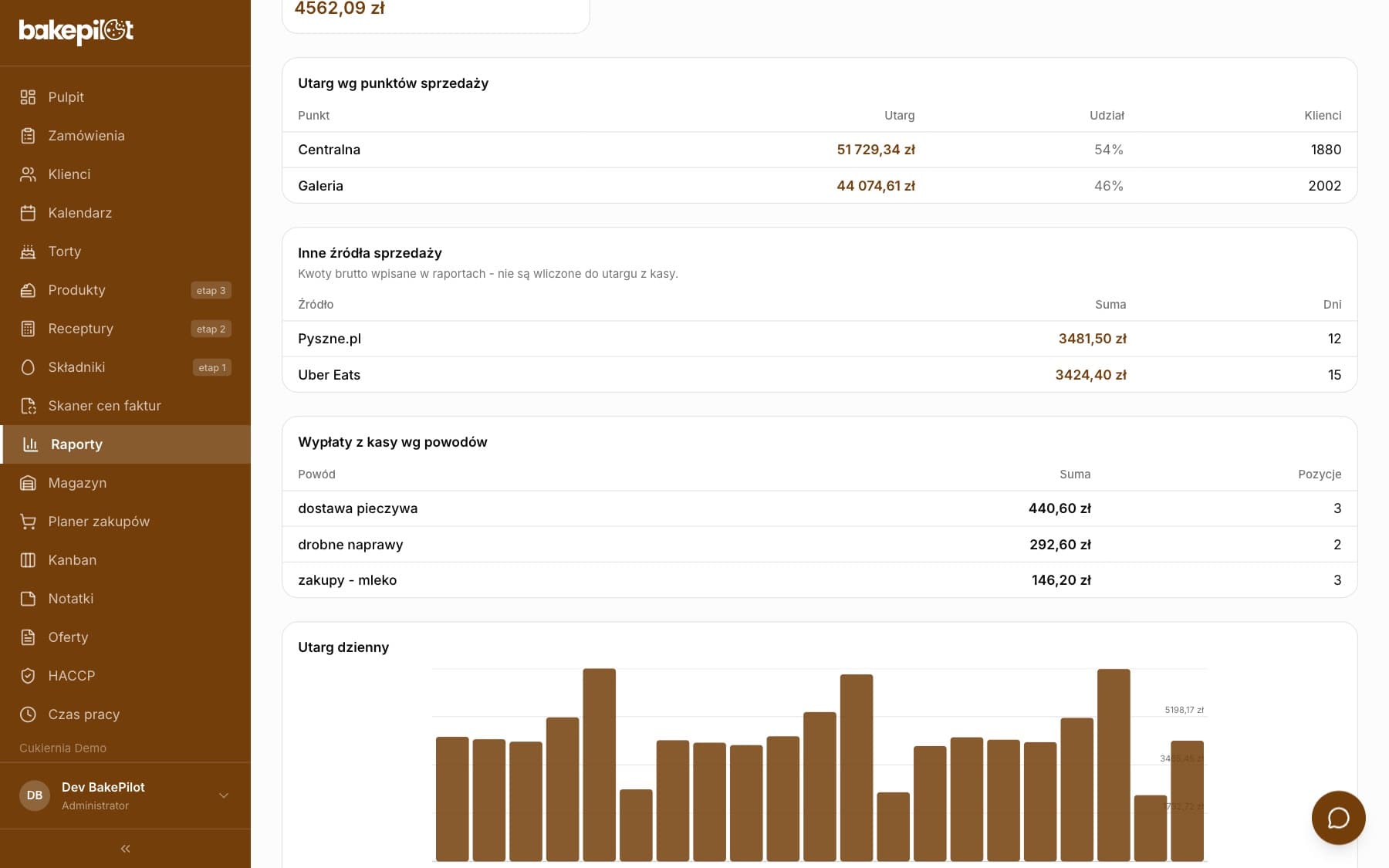The height and width of the screenshot is (868, 1389).
Task: Select the Centralna row name
Action: point(329,150)
